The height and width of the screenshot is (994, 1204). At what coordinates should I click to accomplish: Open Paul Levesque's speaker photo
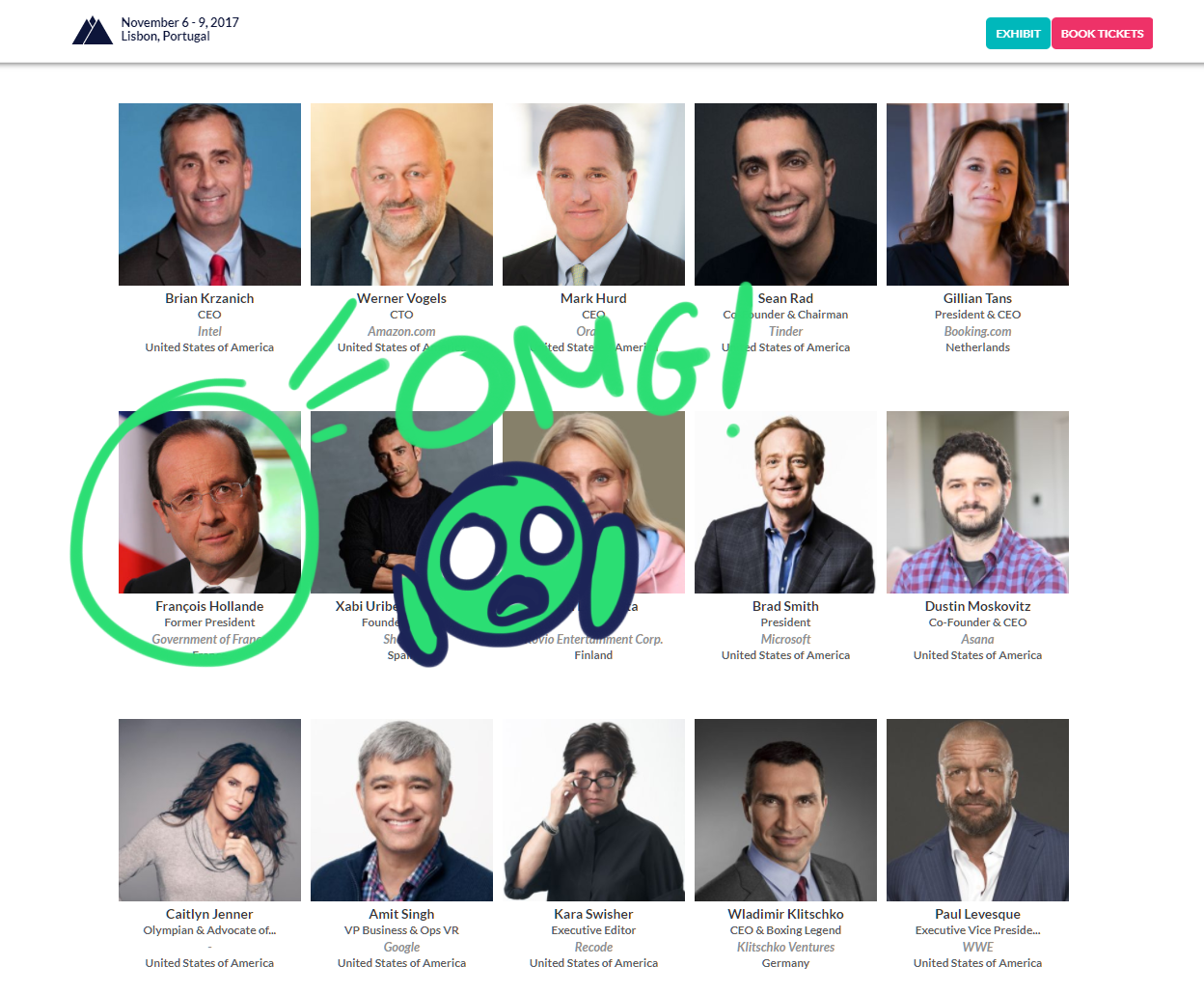click(x=977, y=810)
